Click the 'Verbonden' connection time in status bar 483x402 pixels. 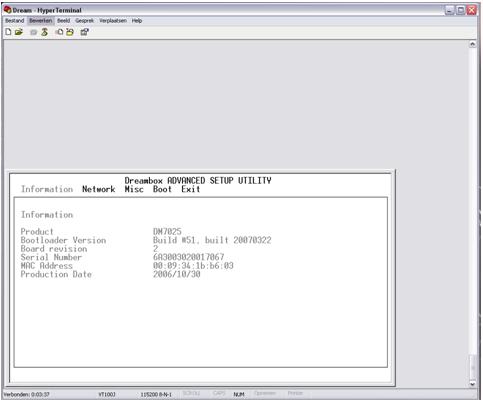click(27, 394)
